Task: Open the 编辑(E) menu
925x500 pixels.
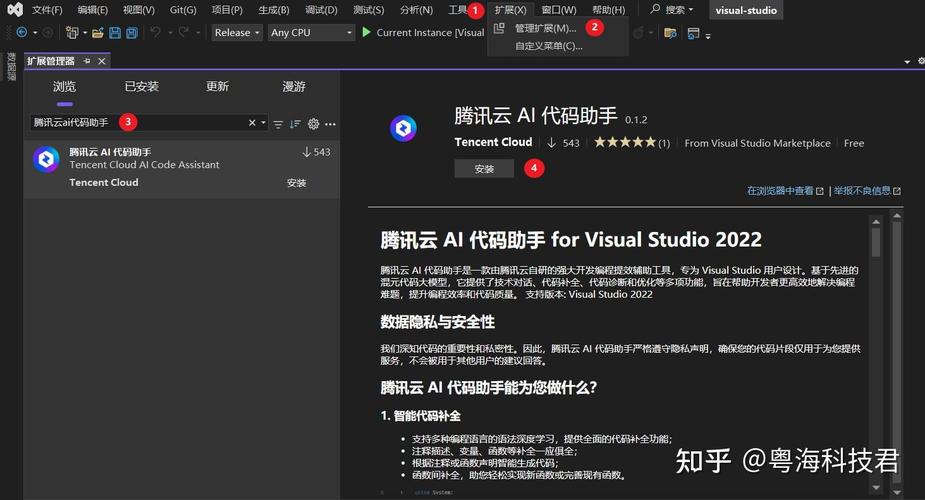Action: tap(93, 10)
